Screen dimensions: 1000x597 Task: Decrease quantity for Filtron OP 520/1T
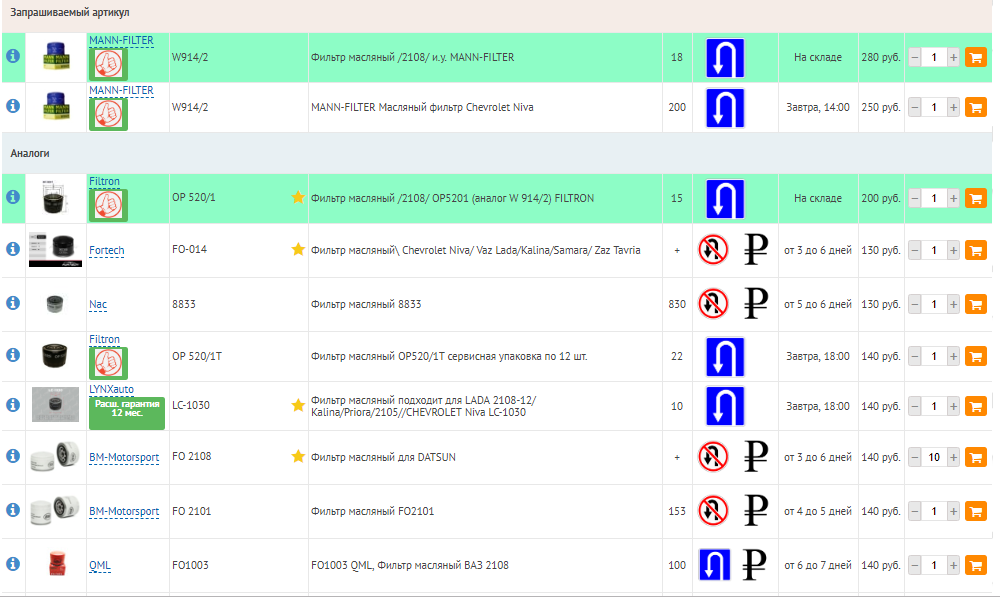coord(915,356)
